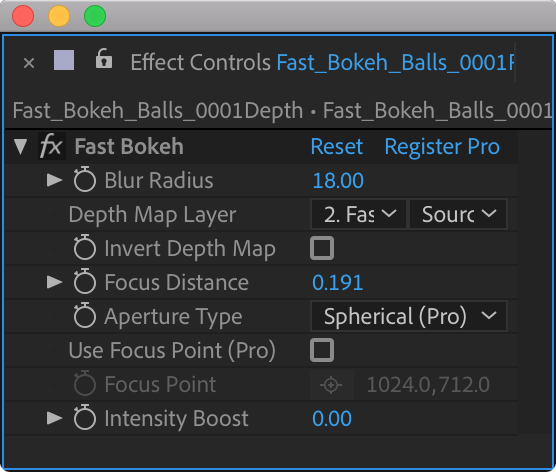Click the Focus Point crosshair picker
This screenshot has width=556, height=472.
pyautogui.click(x=331, y=385)
